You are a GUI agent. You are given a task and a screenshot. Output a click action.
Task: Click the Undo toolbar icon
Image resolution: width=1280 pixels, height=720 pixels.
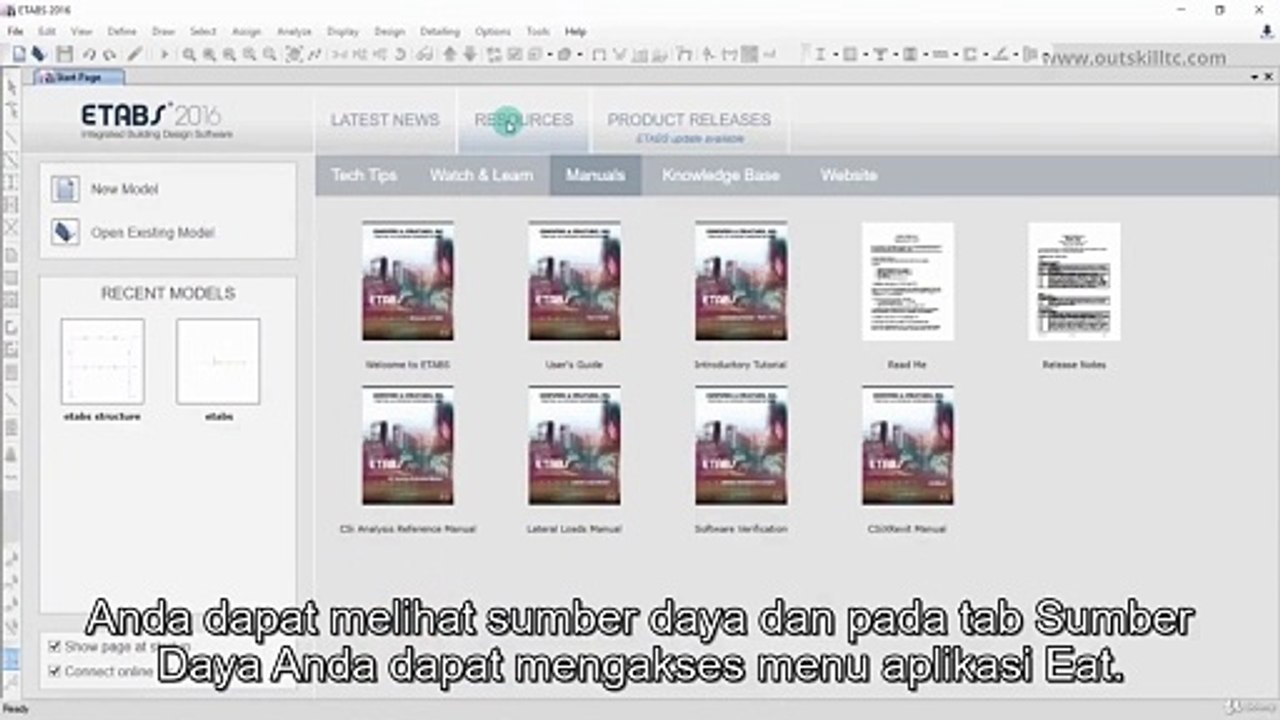click(x=89, y=55)
